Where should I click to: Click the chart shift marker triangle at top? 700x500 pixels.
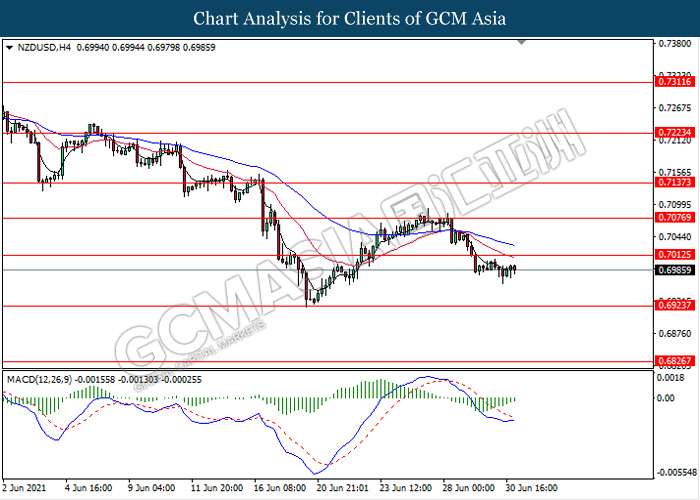[x=521, y=42]
